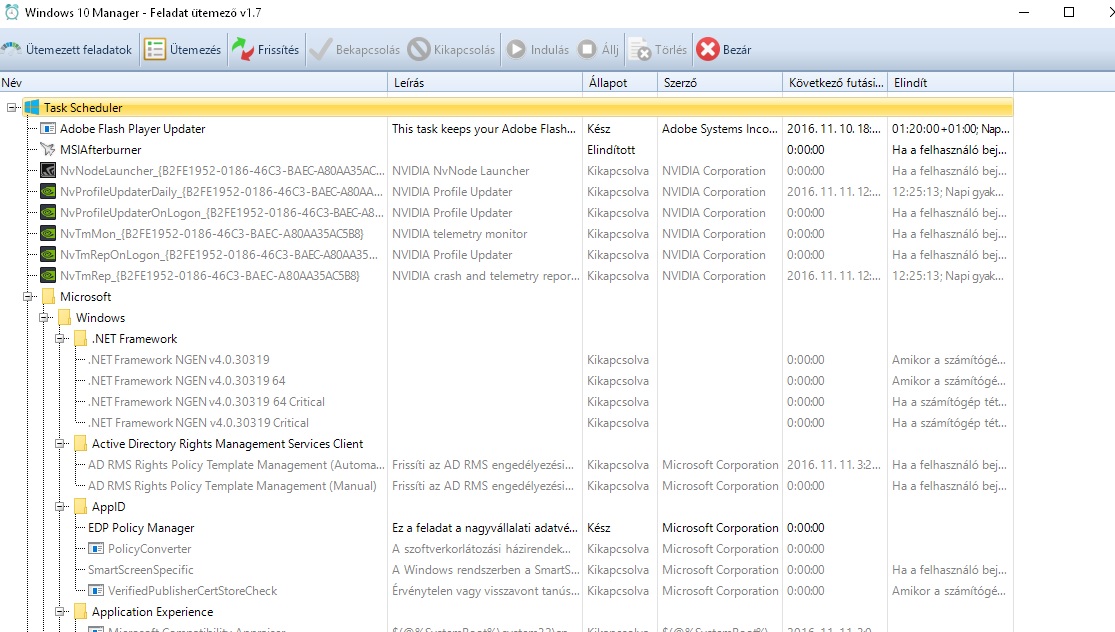Select .NET Framework NGEN v4.0.30319 64 task
Screen dimensions: 1115x632
pyautogui.click(x=186, y=381)
